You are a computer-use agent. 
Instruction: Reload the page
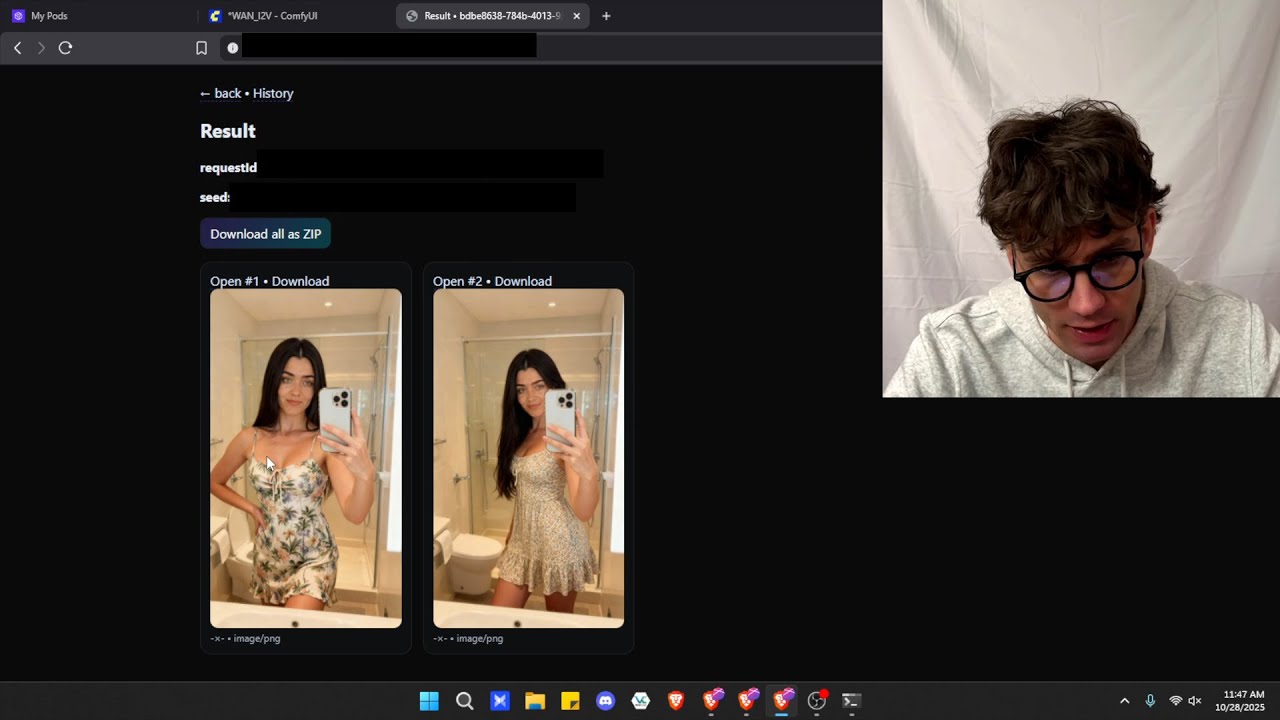[65, 48]
